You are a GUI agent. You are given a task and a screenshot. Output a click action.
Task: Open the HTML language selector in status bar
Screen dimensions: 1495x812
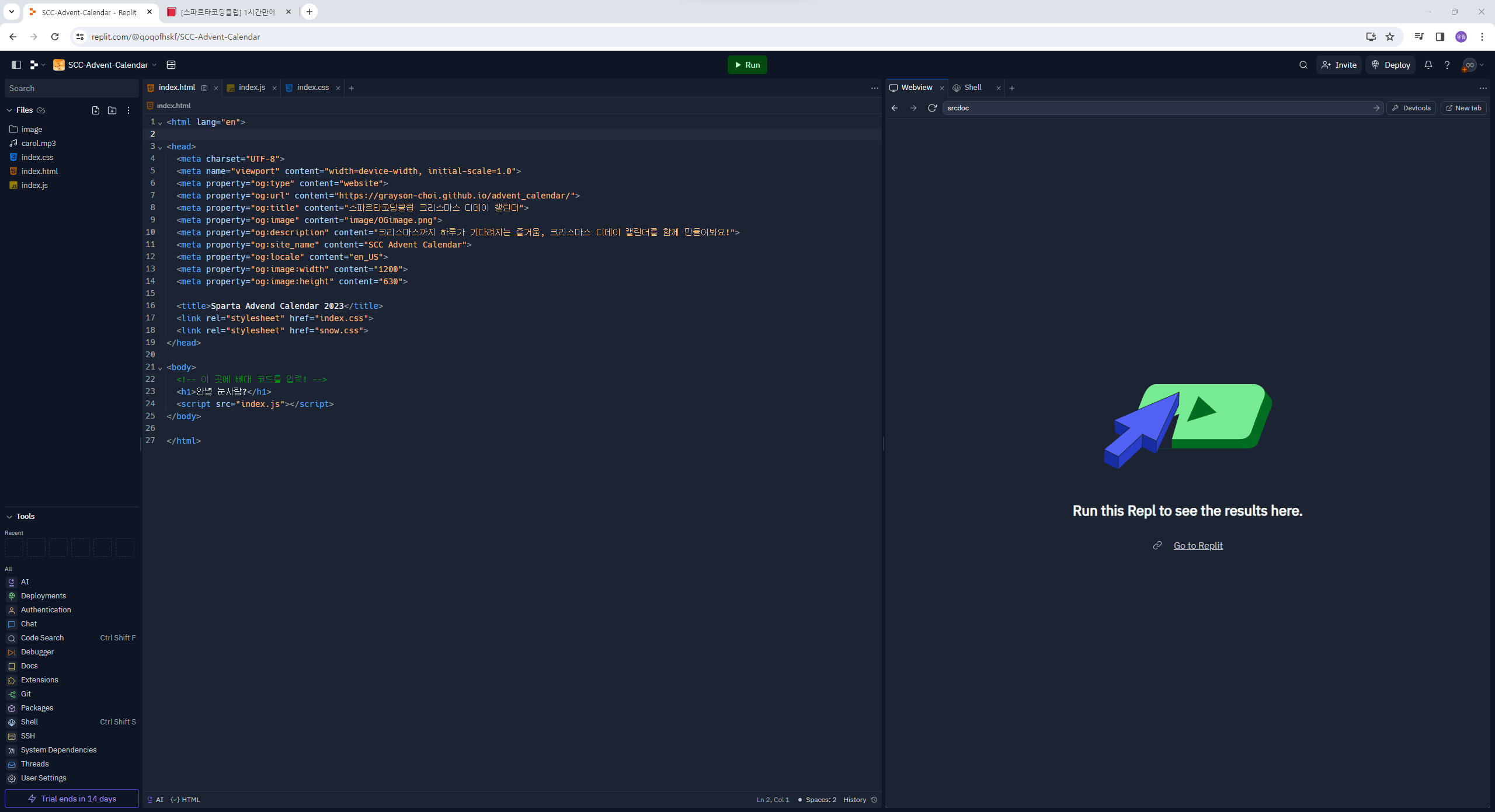[185, 800]
